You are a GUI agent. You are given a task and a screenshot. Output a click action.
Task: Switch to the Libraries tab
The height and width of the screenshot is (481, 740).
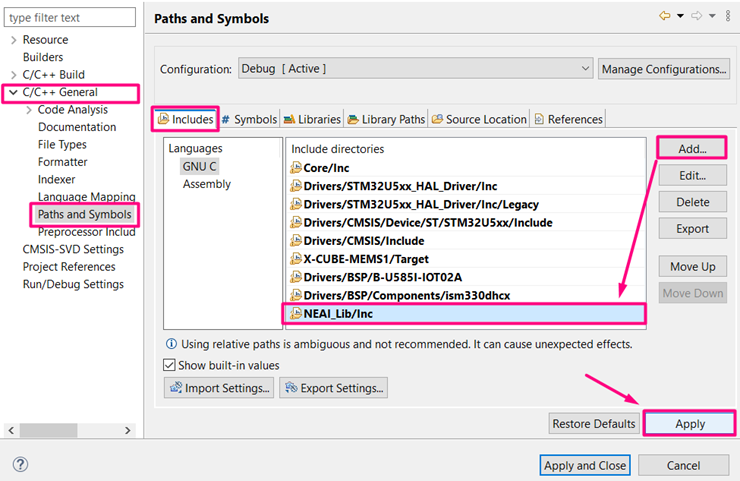tap(312, 119)
